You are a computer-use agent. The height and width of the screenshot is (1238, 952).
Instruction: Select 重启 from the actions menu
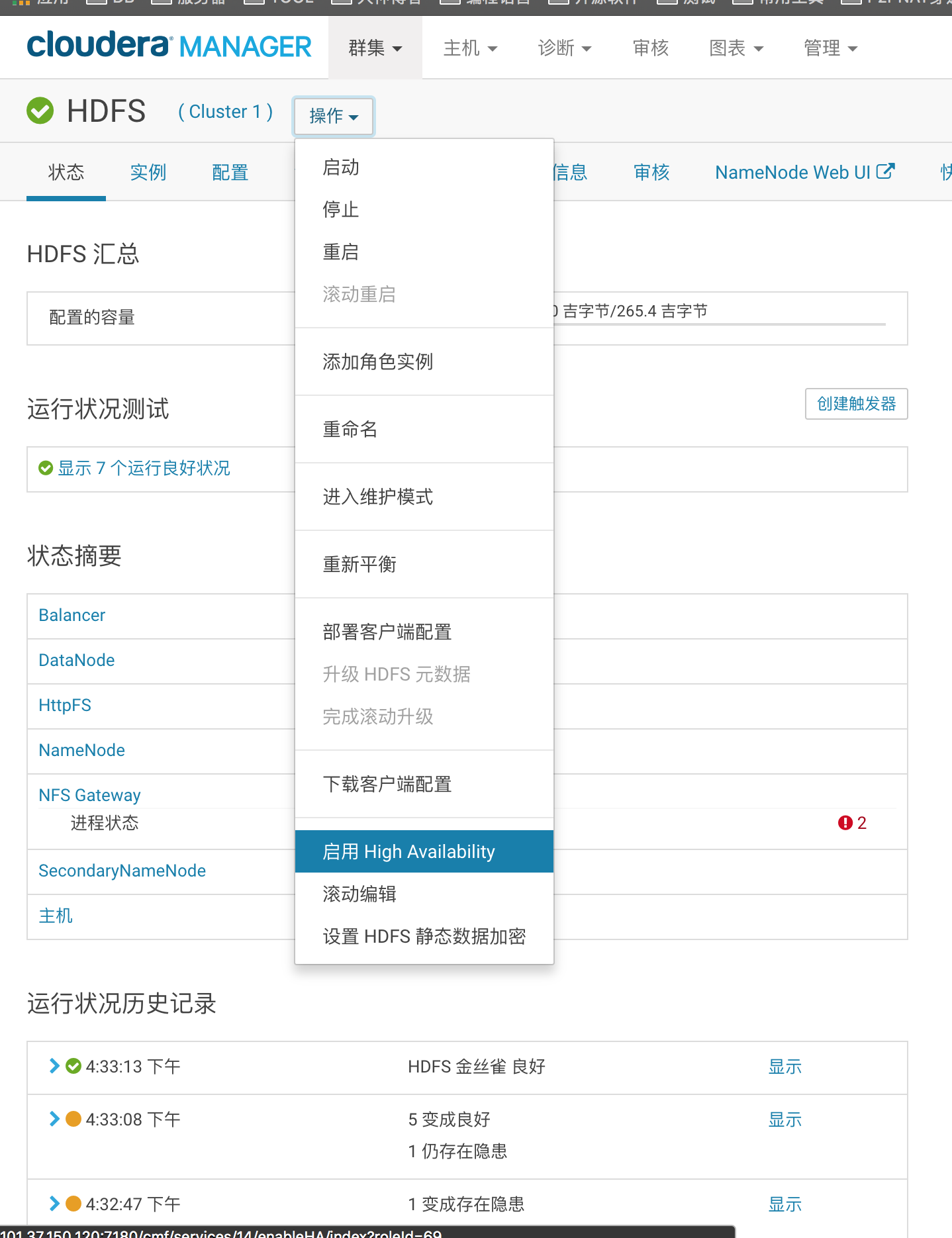tap(424, 252)
